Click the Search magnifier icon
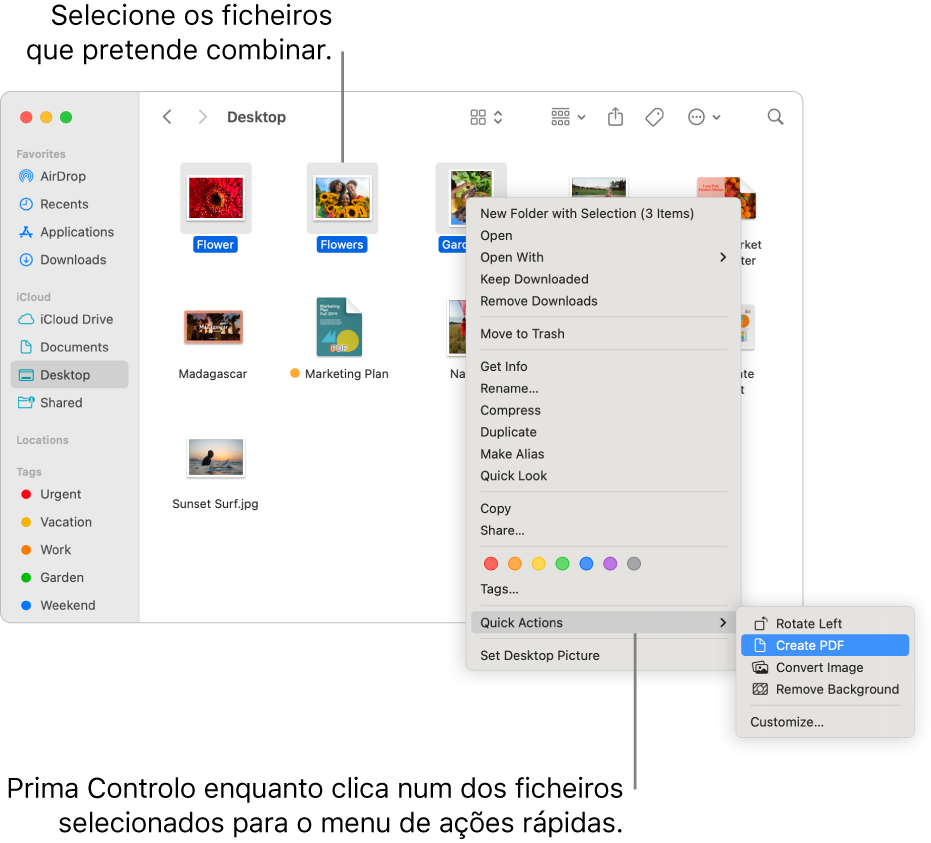 [x=775, y=117]
